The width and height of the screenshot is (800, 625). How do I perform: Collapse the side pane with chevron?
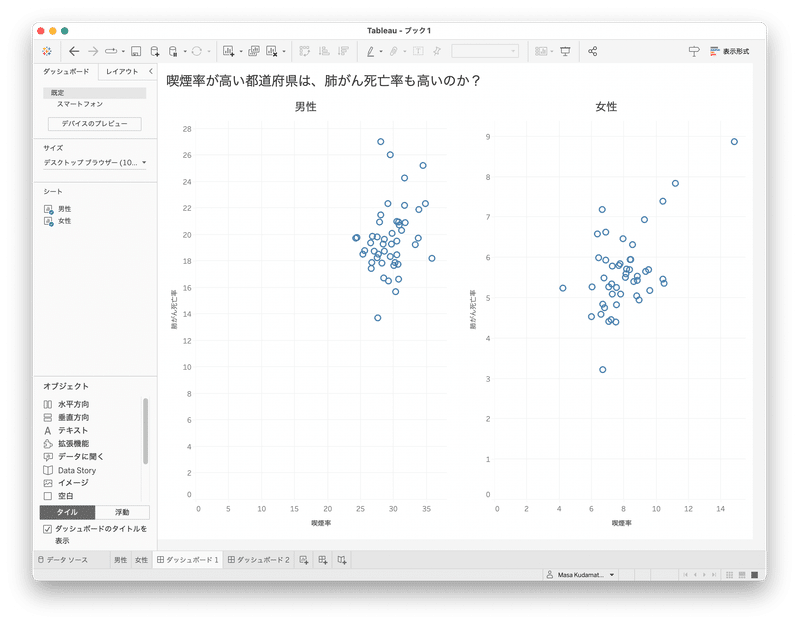click(x=151, y=71)
